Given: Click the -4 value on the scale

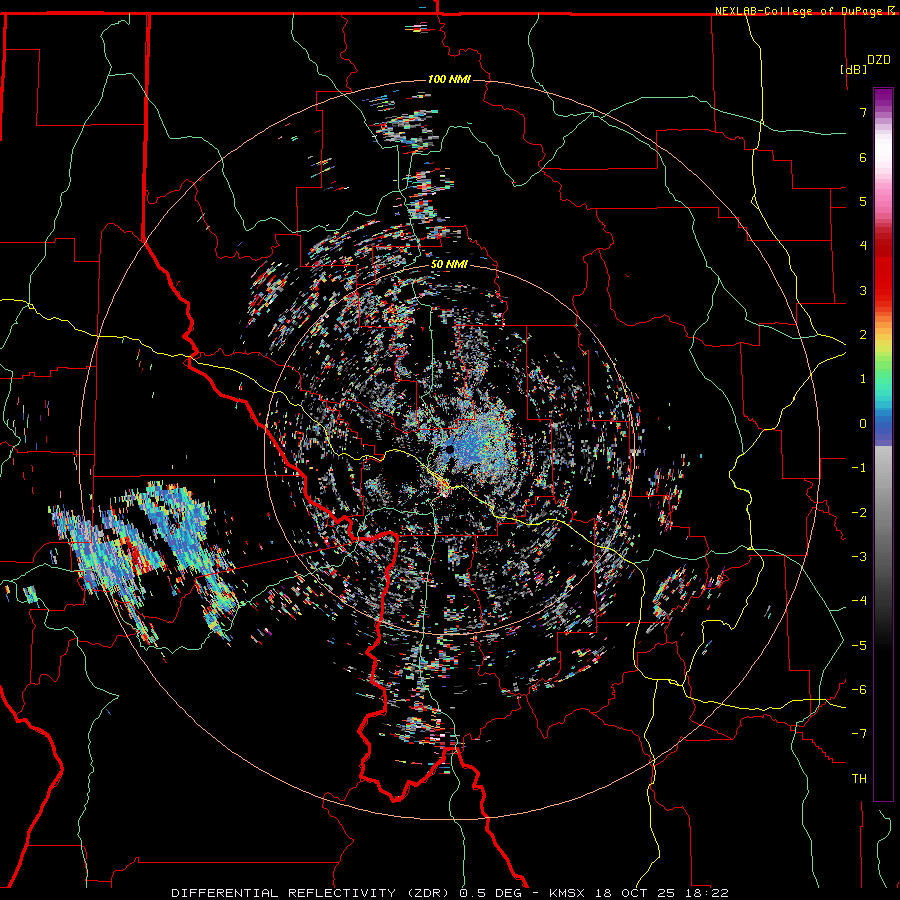Looking at the screenshot, I should point(859,600).
